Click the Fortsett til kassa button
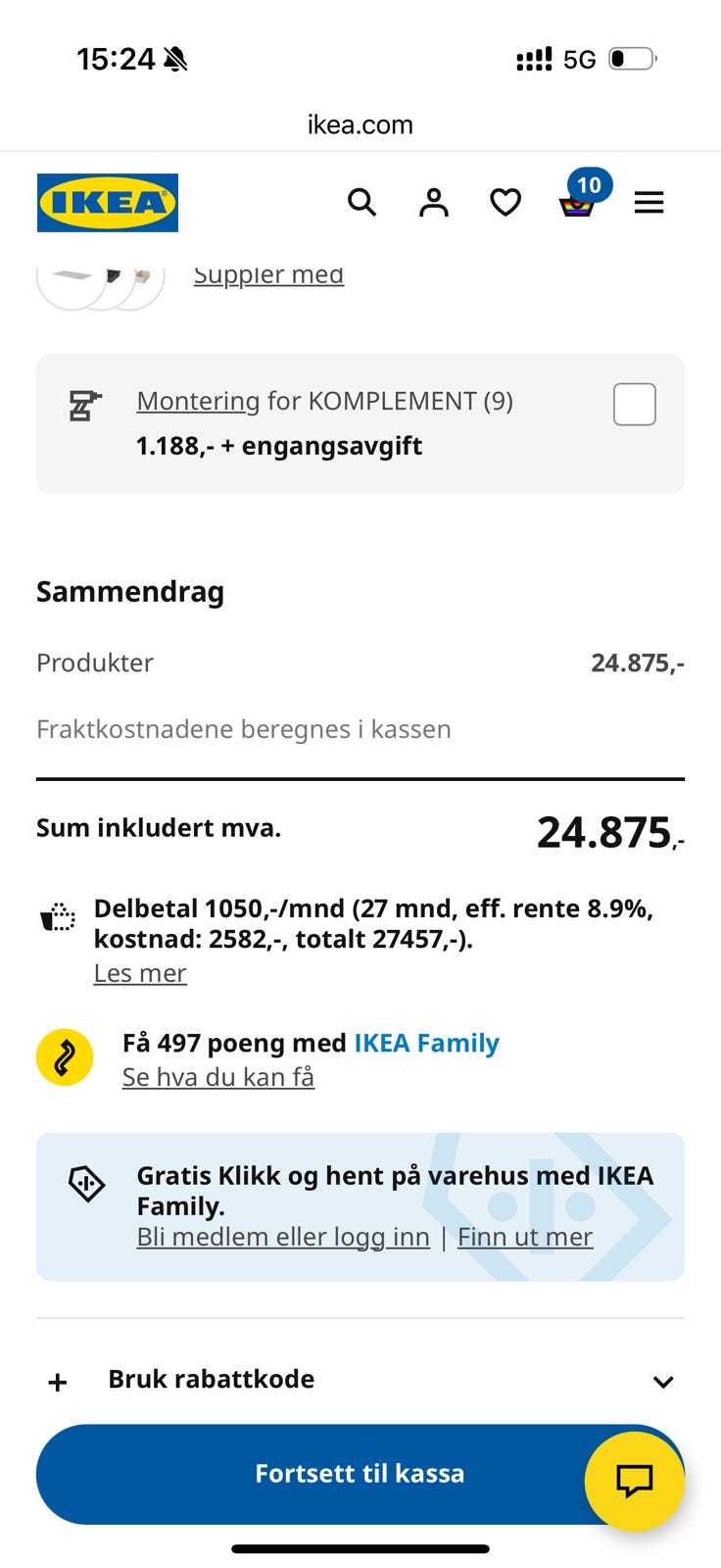The width and height of the screenshot is (721, 1568). [360, 1474]
